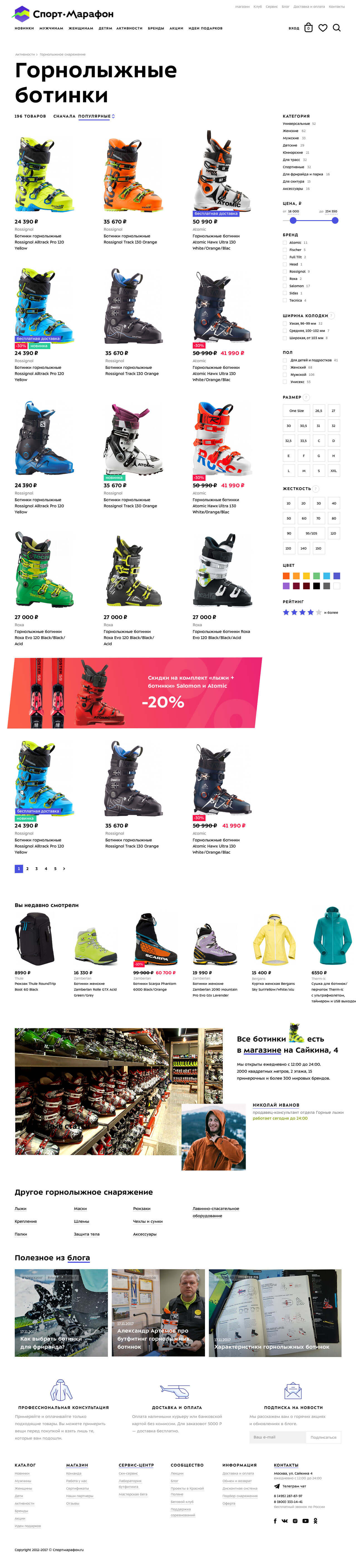The width and height of the screenshot is (356, 1568).
Task: Open the wishlist heart icon
Action: pyautogui.click(x=323, y=28)
